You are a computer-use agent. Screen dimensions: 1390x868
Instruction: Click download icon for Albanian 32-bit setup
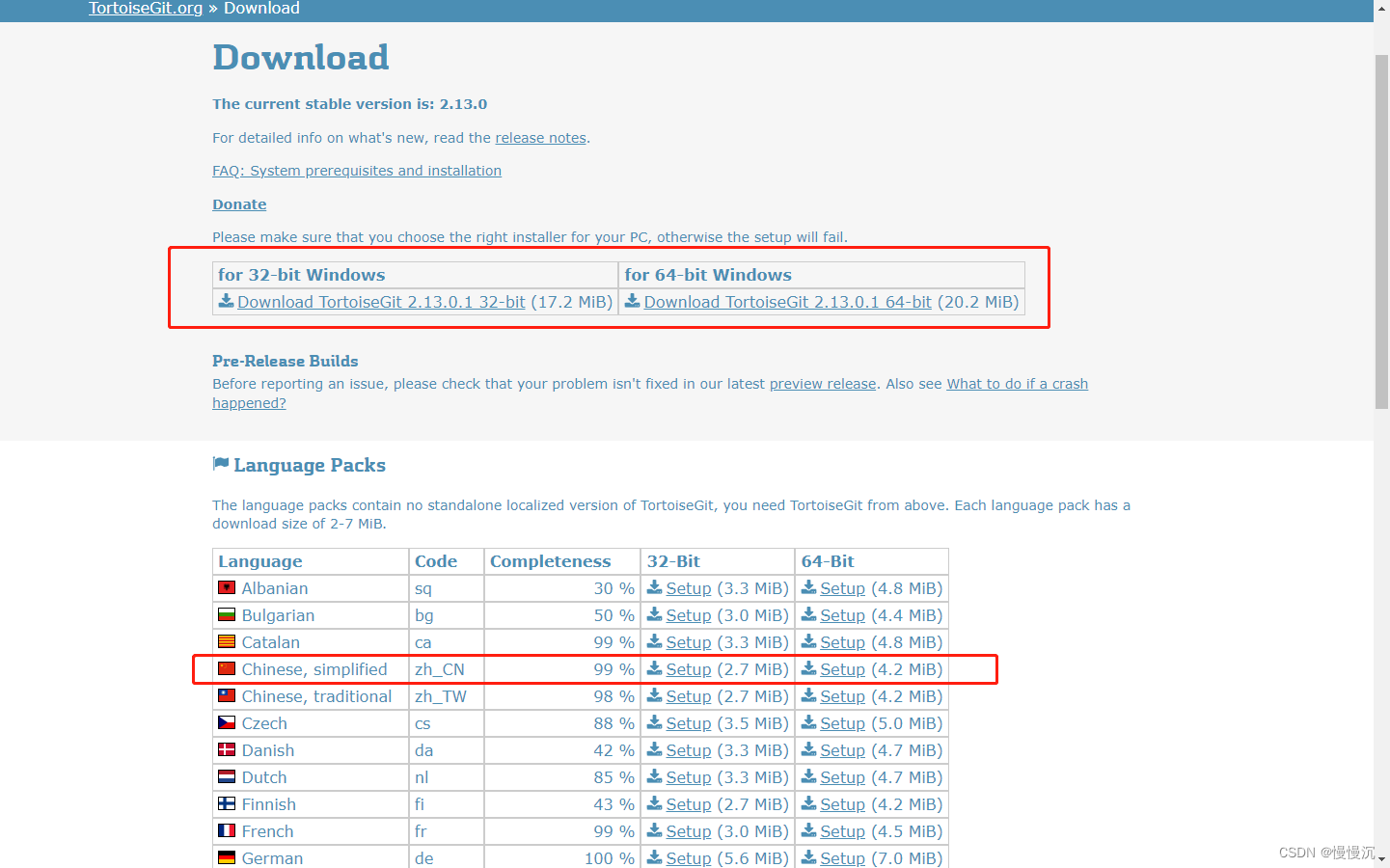pyautogui.click(x=655, y=587)
